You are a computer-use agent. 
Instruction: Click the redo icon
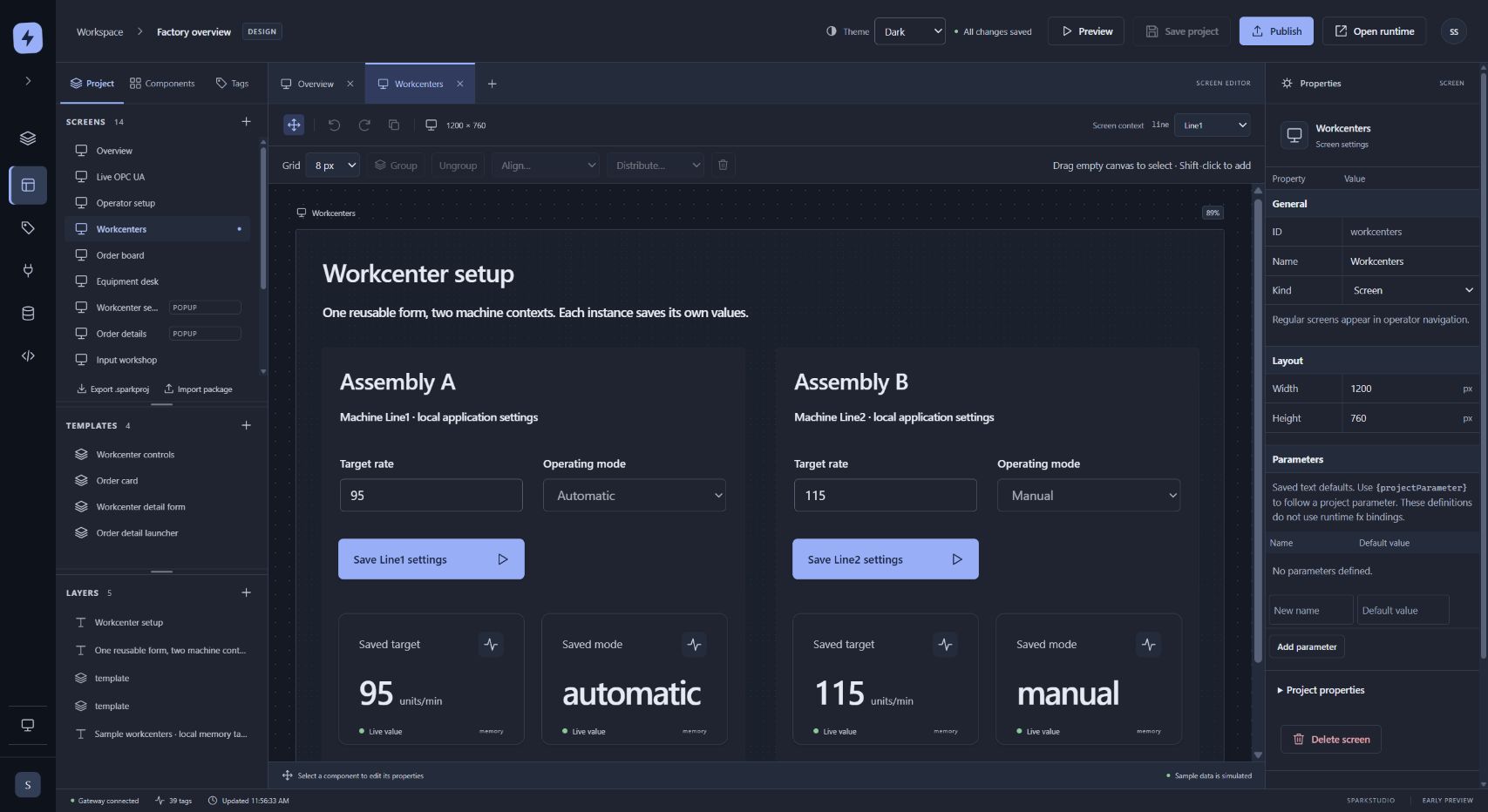pyautogui.click(x=364, y=125)
